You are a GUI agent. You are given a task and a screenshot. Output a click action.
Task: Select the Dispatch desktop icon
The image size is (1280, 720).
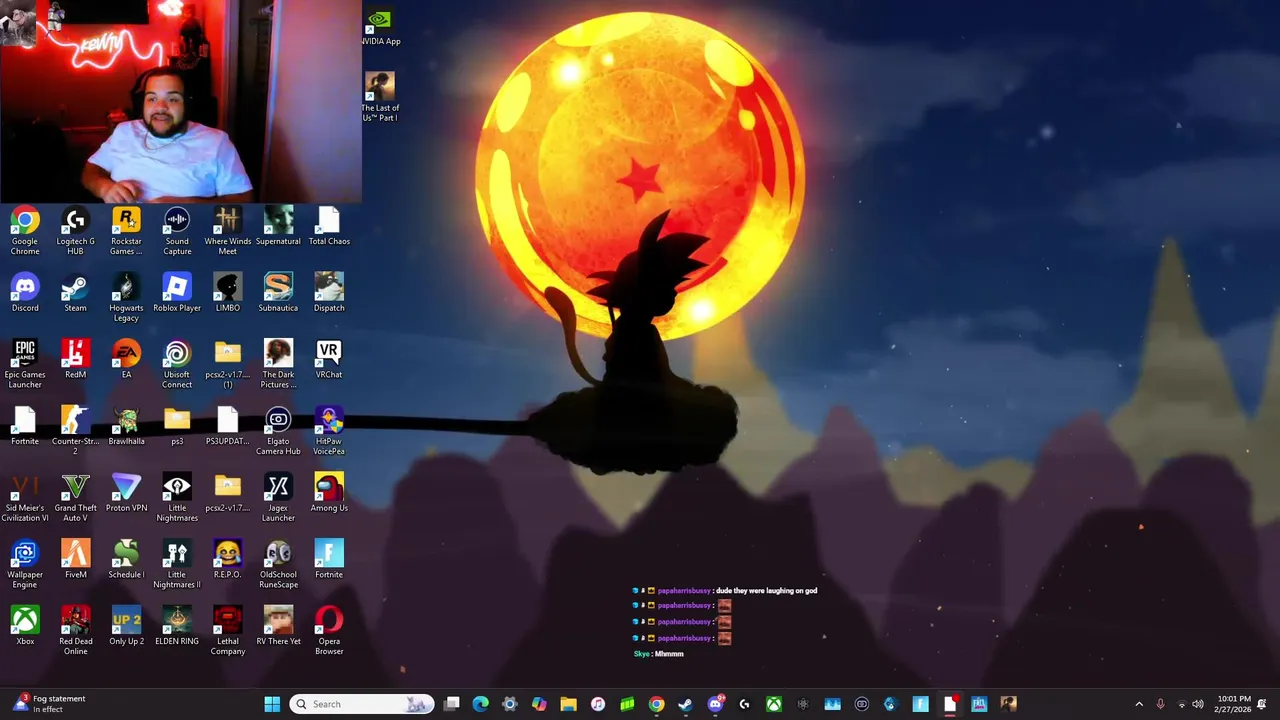coord(329,293)
